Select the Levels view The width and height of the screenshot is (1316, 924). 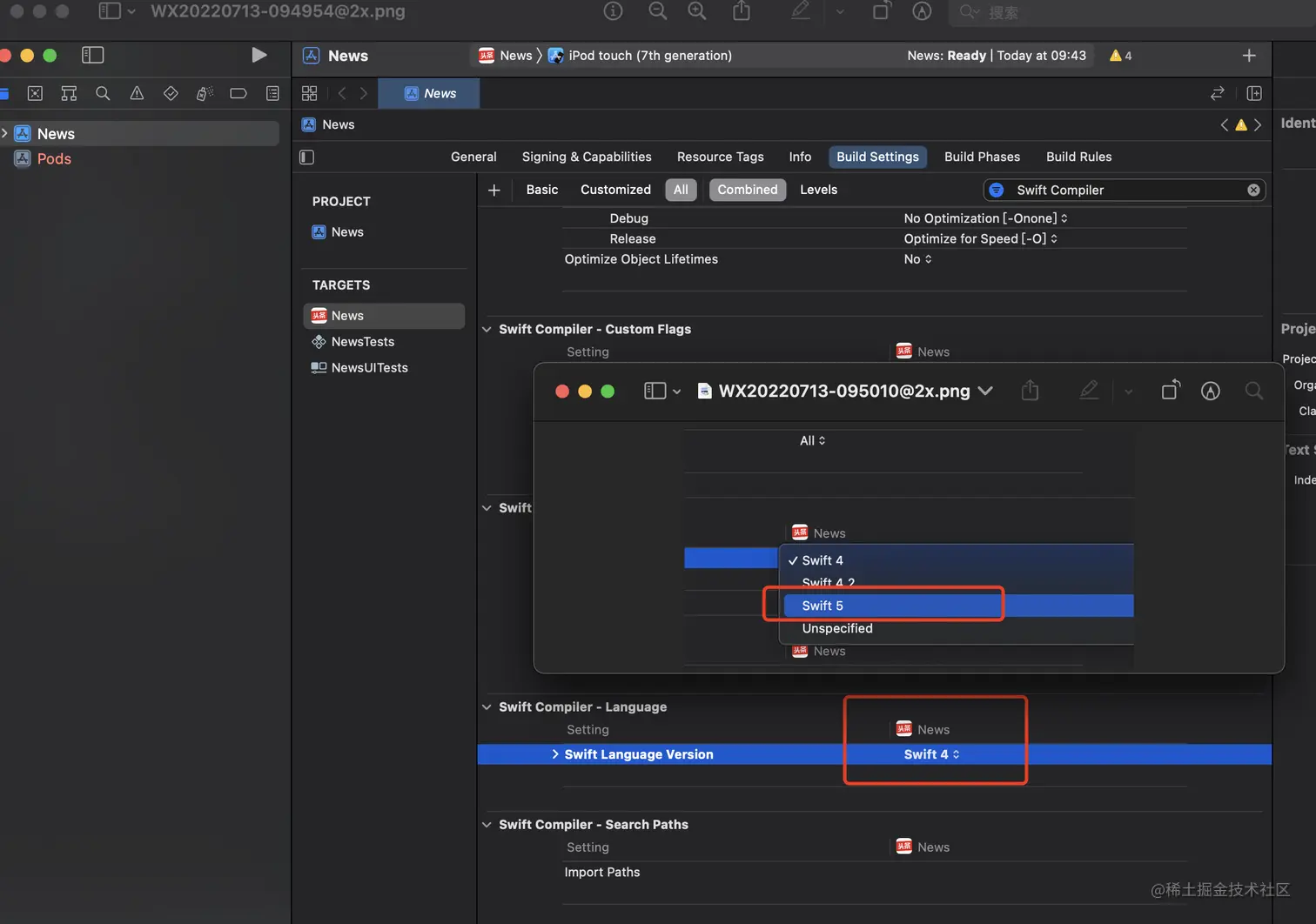coord(819,190)
